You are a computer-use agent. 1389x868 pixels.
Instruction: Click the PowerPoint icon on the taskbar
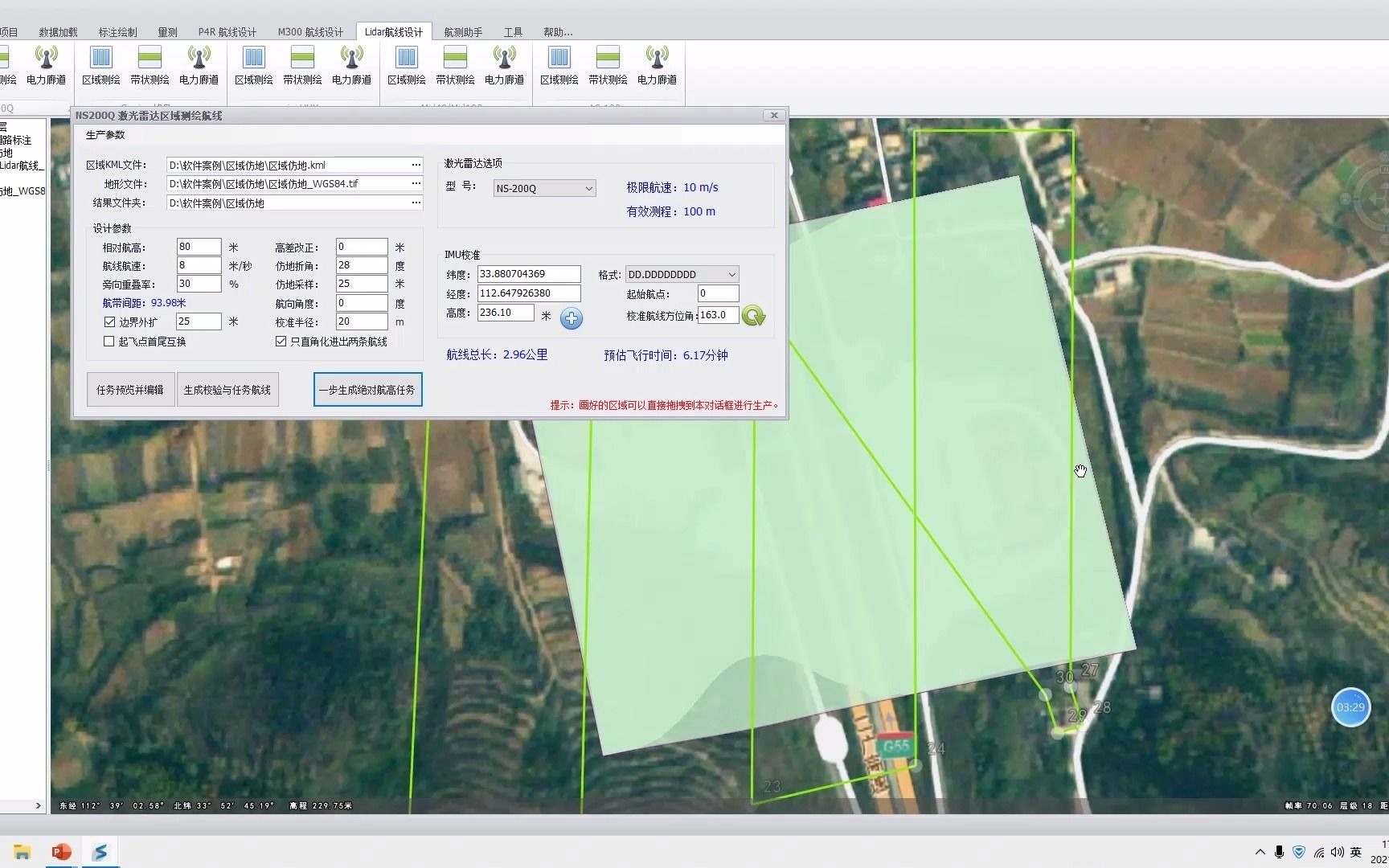(x=61, y=851)
